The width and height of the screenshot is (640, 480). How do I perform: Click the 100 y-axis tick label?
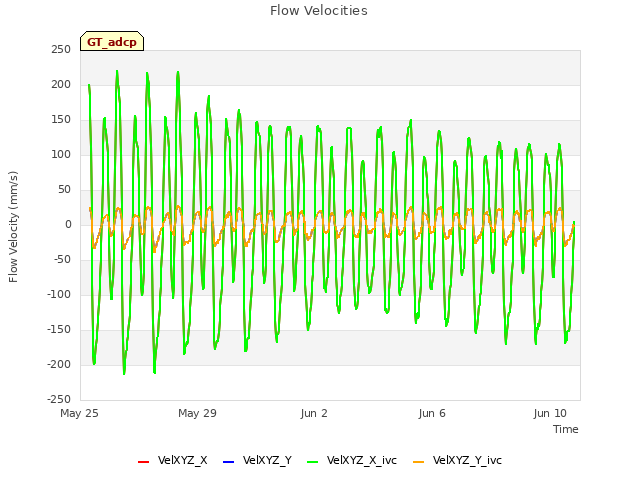coord(61,155)
